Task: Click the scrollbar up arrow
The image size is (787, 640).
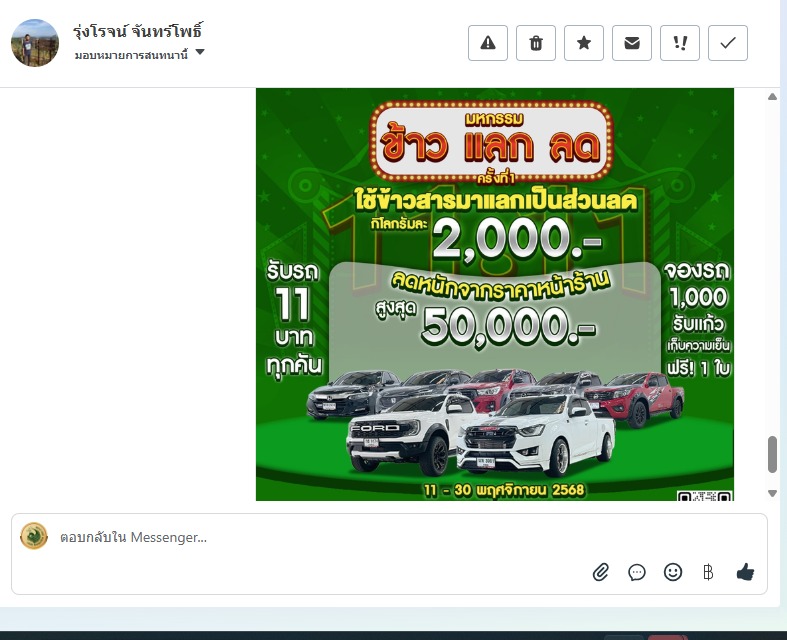Action: [772, 96]
